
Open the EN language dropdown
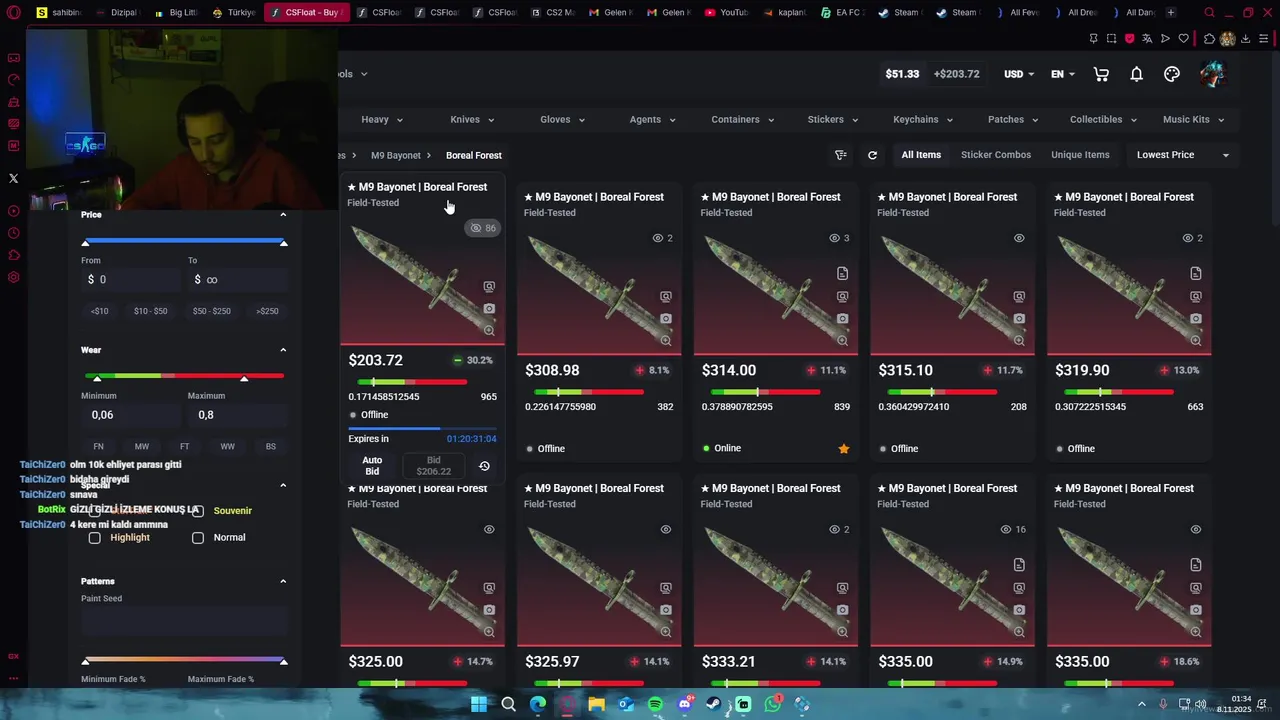(x=1062, y=74)
